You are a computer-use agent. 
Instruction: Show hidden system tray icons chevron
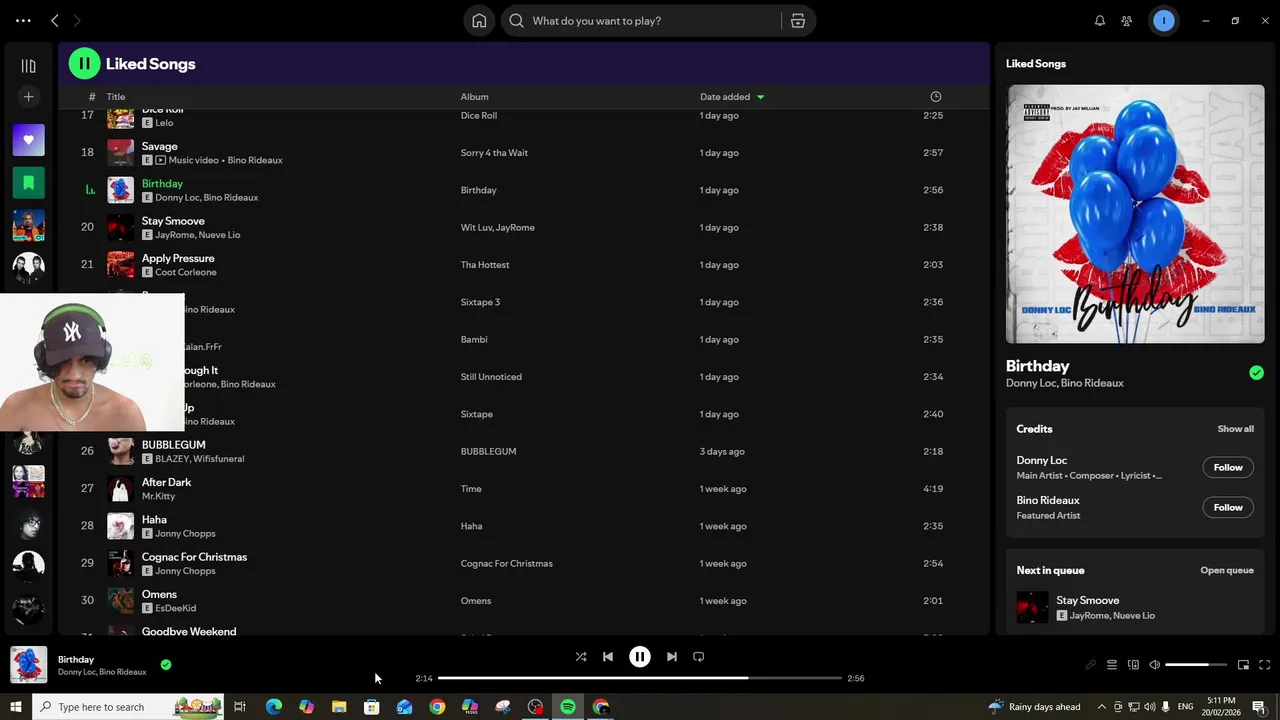[1103, 707]
